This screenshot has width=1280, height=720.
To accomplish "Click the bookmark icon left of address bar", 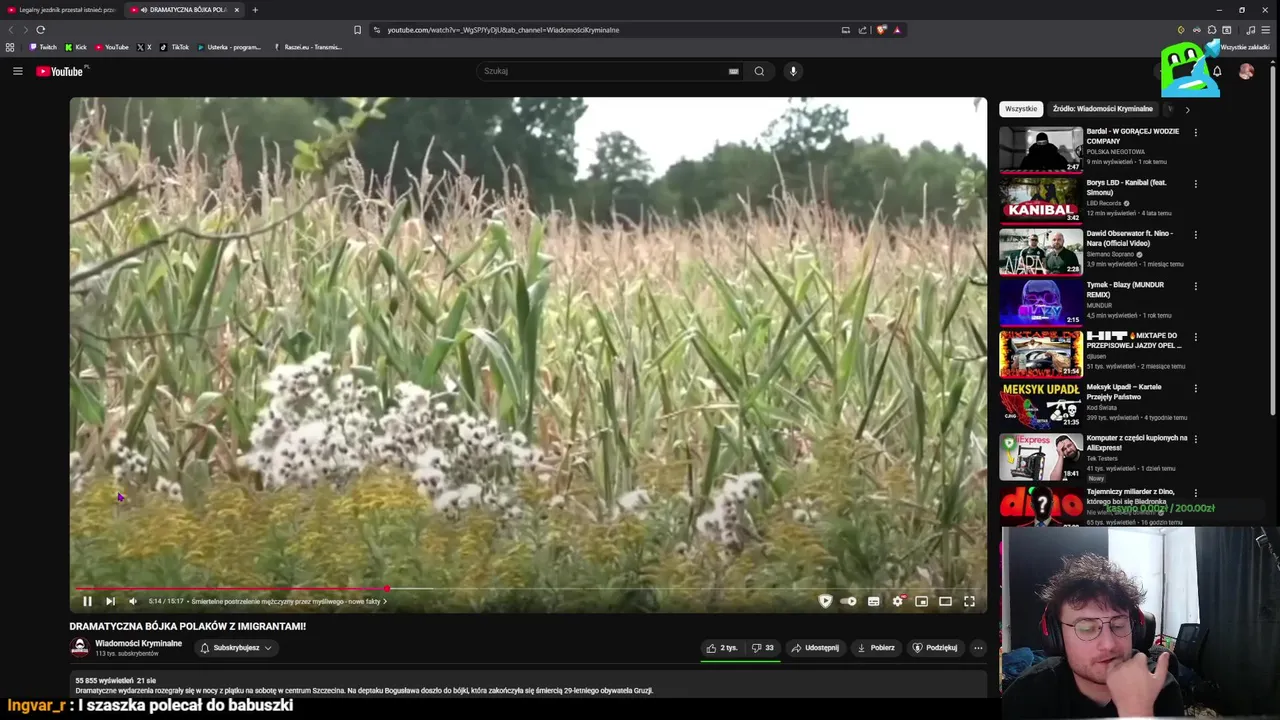I will coord(357,30).
